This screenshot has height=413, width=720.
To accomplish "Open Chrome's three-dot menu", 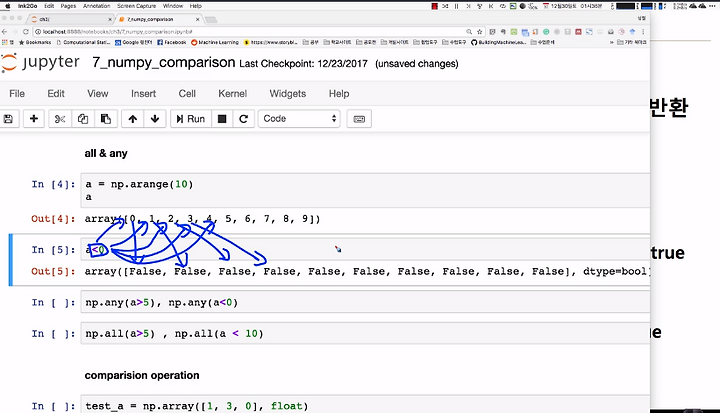I will (643, 32).
